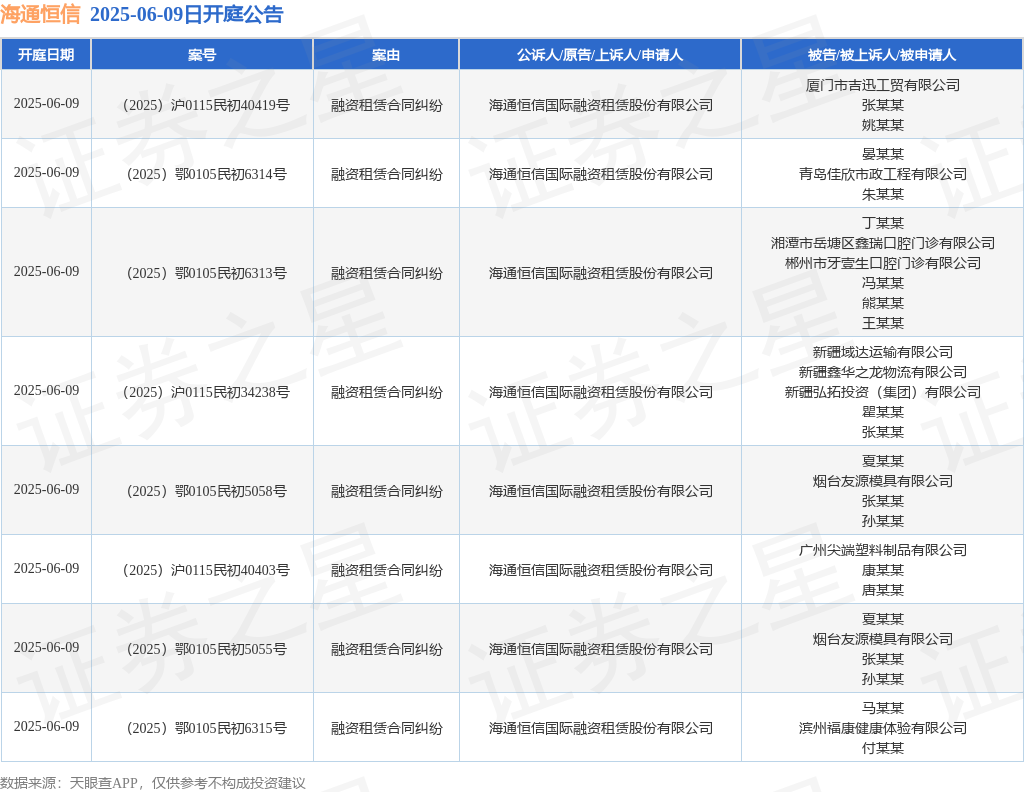Select the 案号 column header
The height and width of the screenshot is (792, 1024).
coord(202,55)
